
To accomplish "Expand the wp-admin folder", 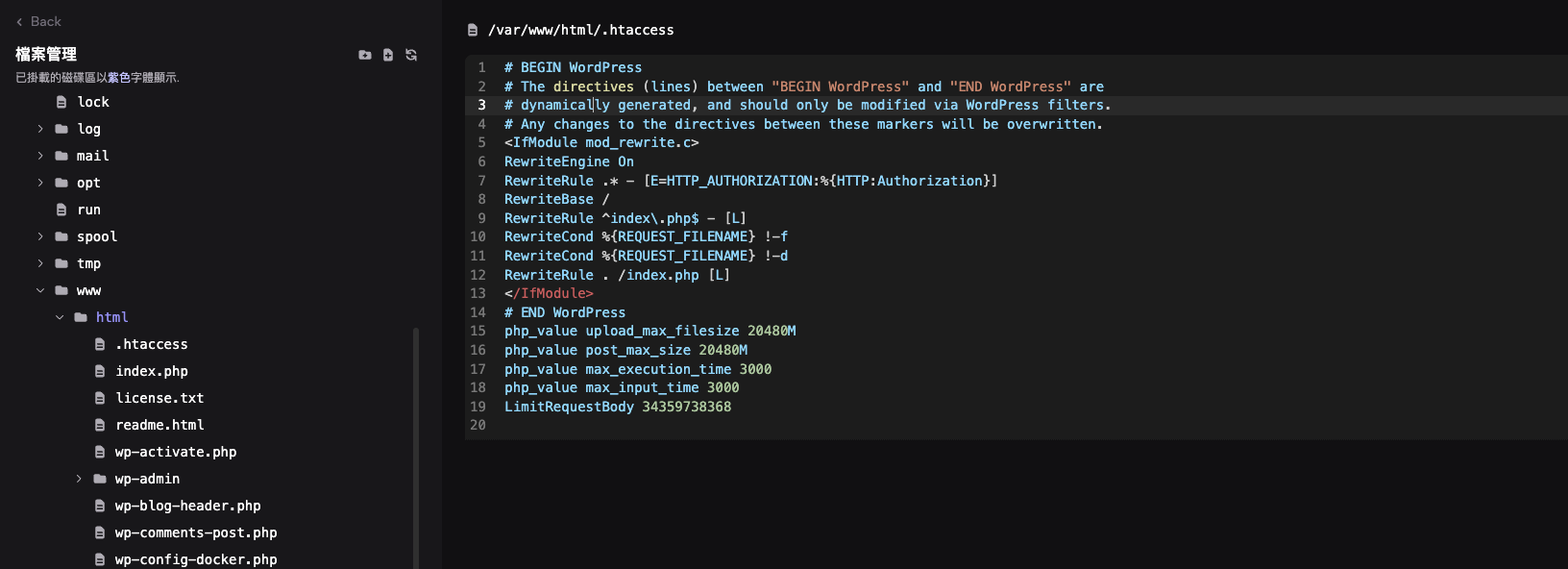I will point(79,479).
